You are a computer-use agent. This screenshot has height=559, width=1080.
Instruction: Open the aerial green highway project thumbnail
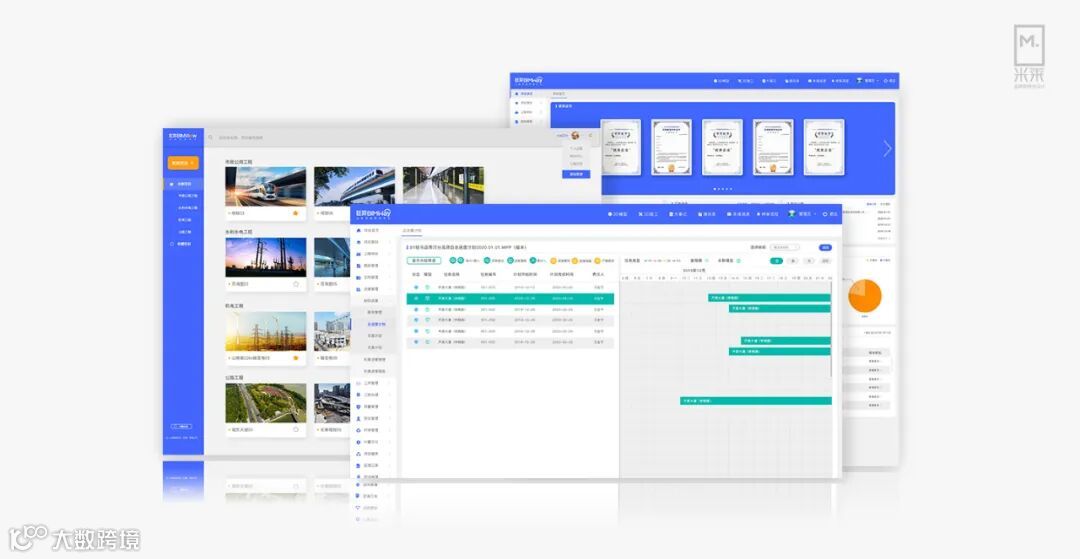point(266,403)
